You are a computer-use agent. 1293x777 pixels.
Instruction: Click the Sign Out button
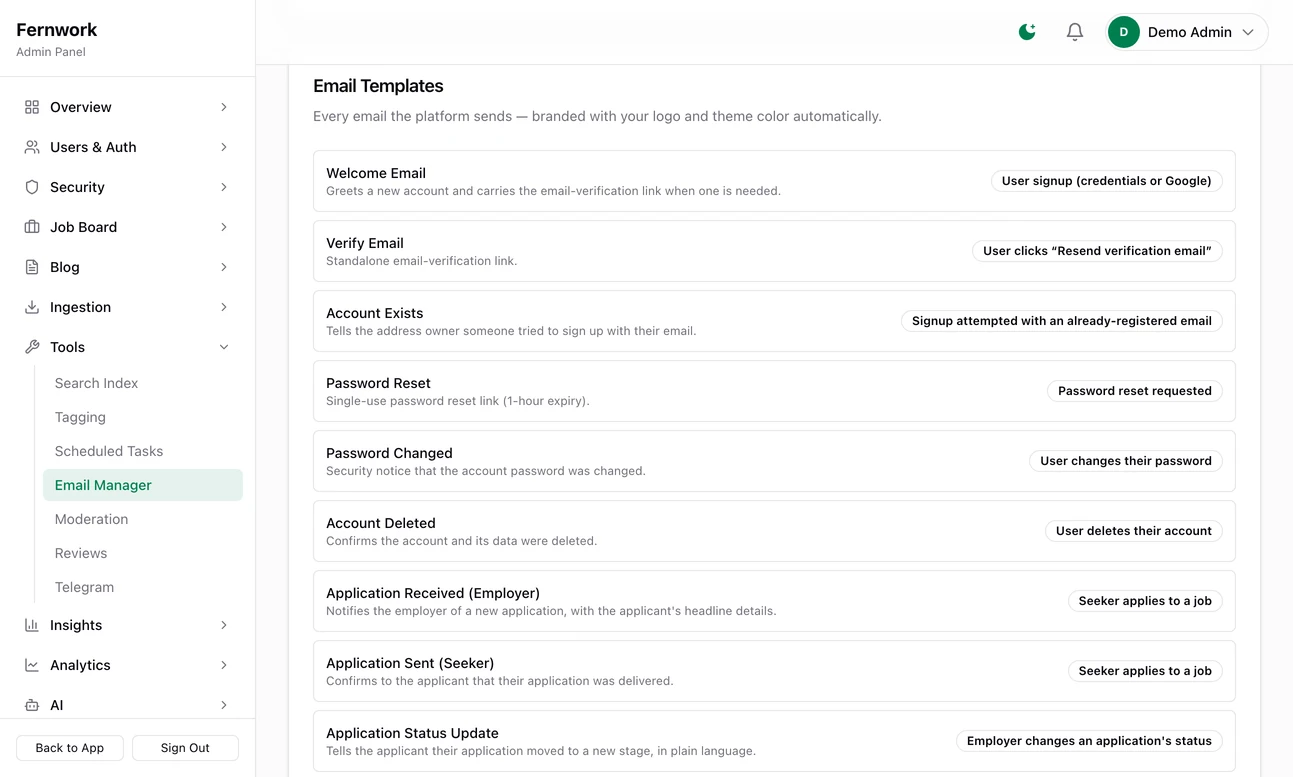point(185,748)
